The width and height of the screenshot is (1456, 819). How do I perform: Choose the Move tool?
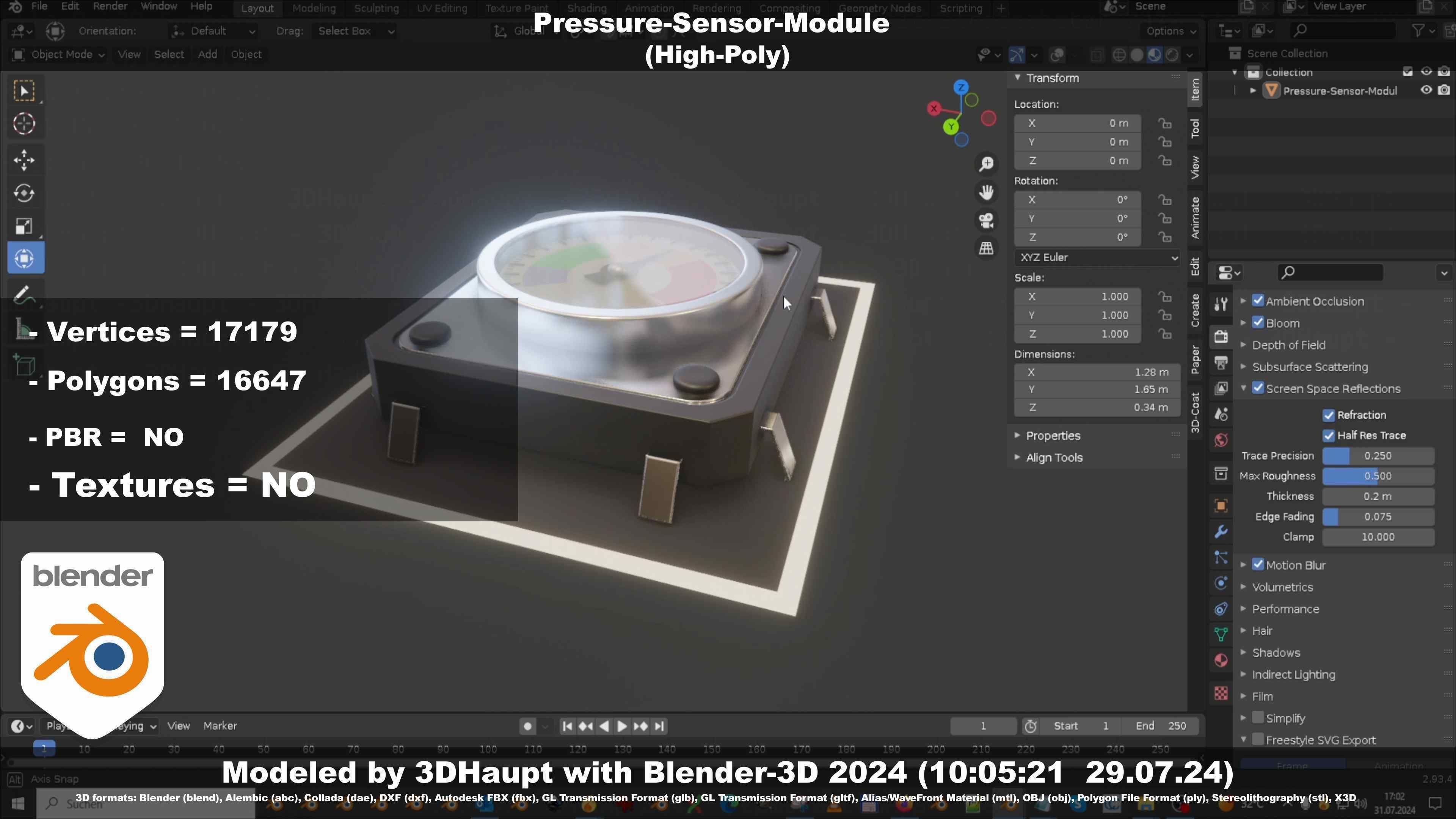[24, 160]
